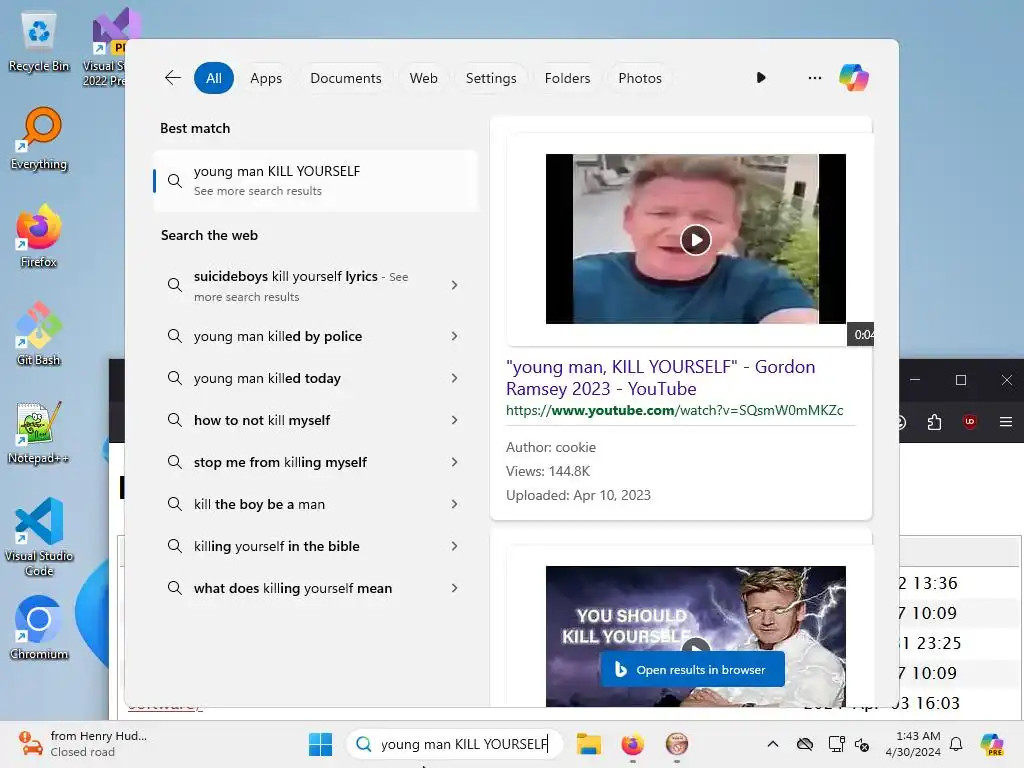Click the cloud sync tray icon
This screenshot has height=768, width=1024.
(x=805, y=744)
